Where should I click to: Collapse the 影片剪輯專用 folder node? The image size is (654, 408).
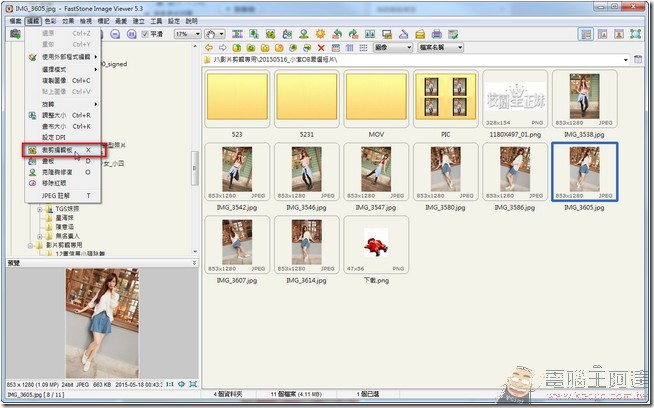[x=30, y=245]
